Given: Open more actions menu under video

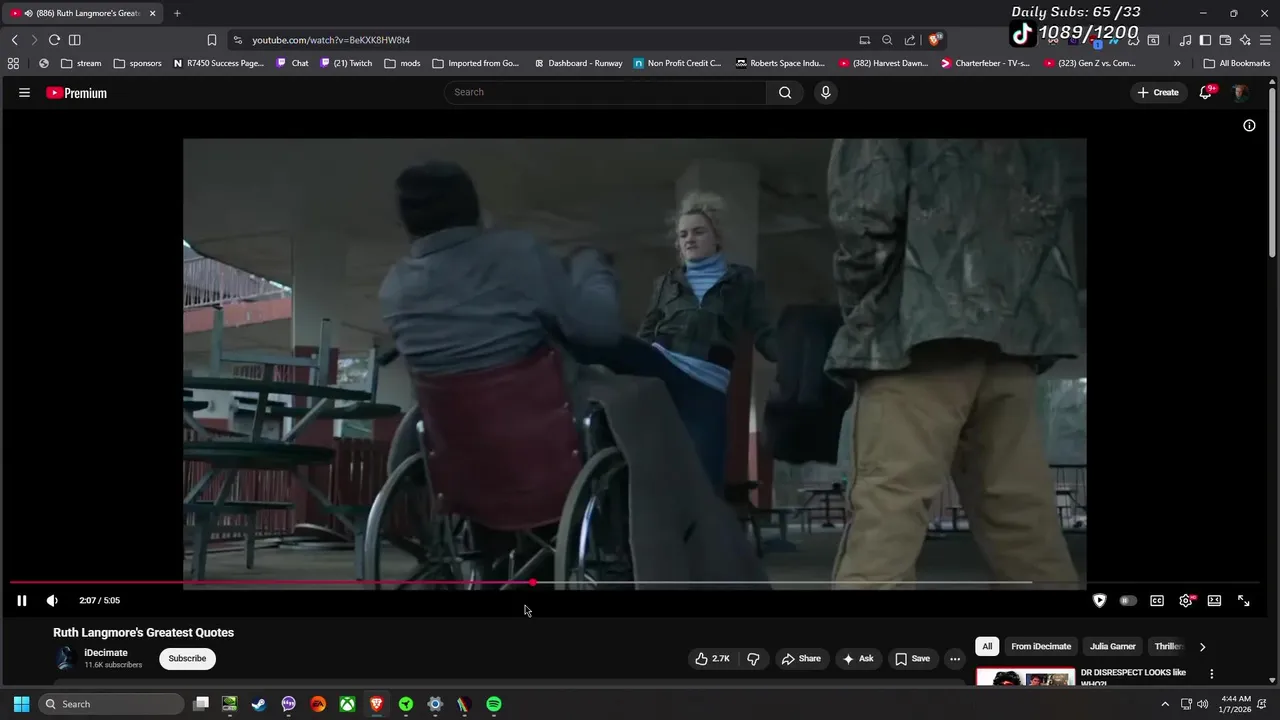Looking at the screenshot, I should pyautogui.click(x=955, y=659).
